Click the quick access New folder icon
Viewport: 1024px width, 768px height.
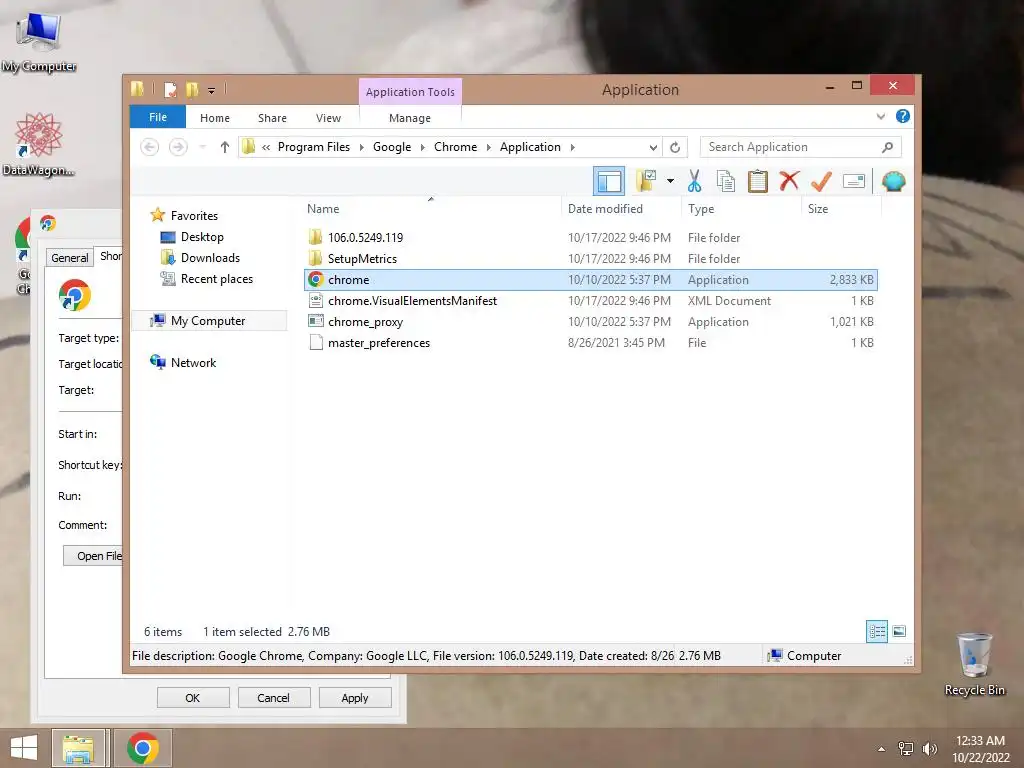[x=192, y=89]
